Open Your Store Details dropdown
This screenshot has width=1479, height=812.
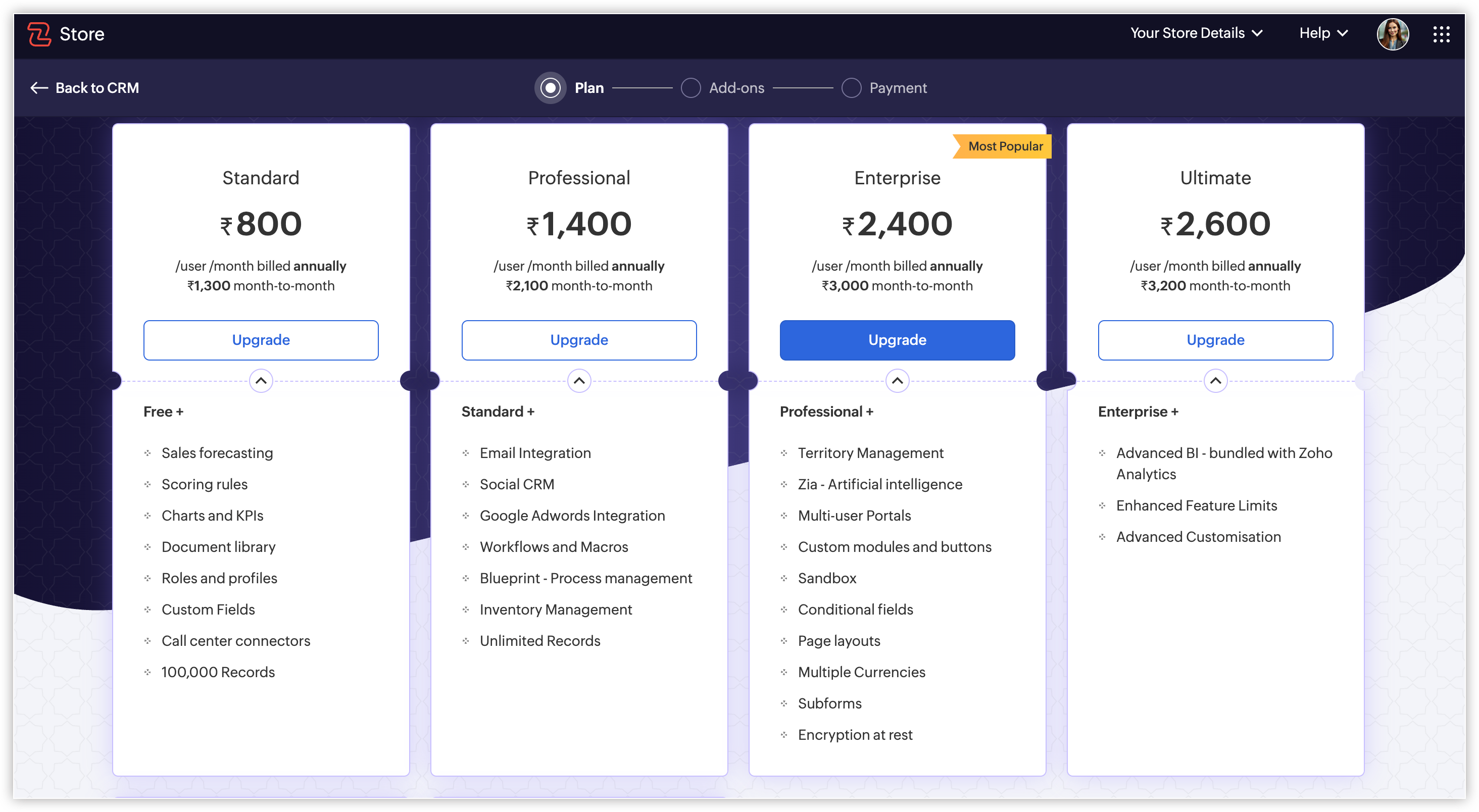(1196, 33)
